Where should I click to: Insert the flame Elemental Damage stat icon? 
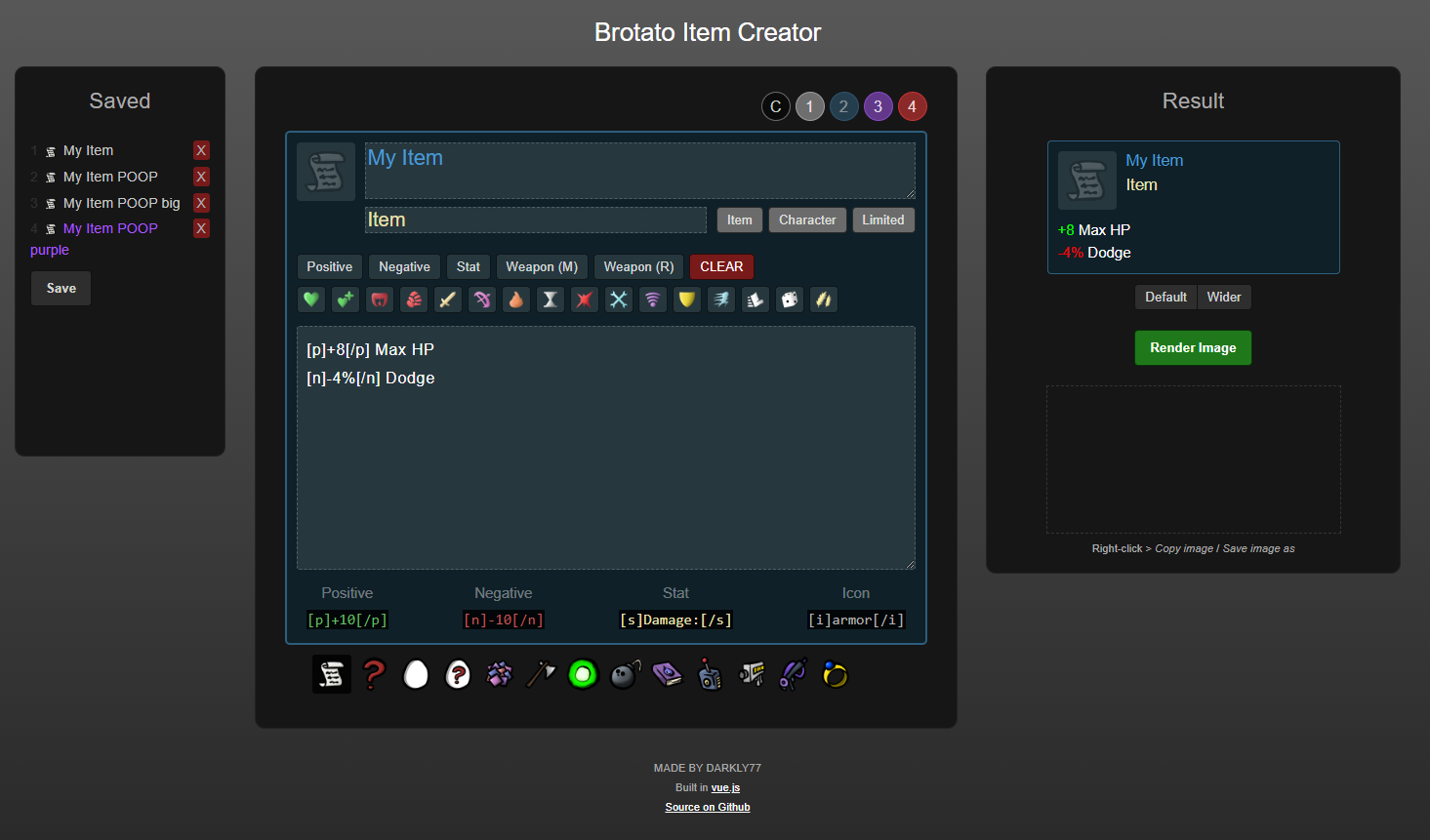(x=515, y=300)
